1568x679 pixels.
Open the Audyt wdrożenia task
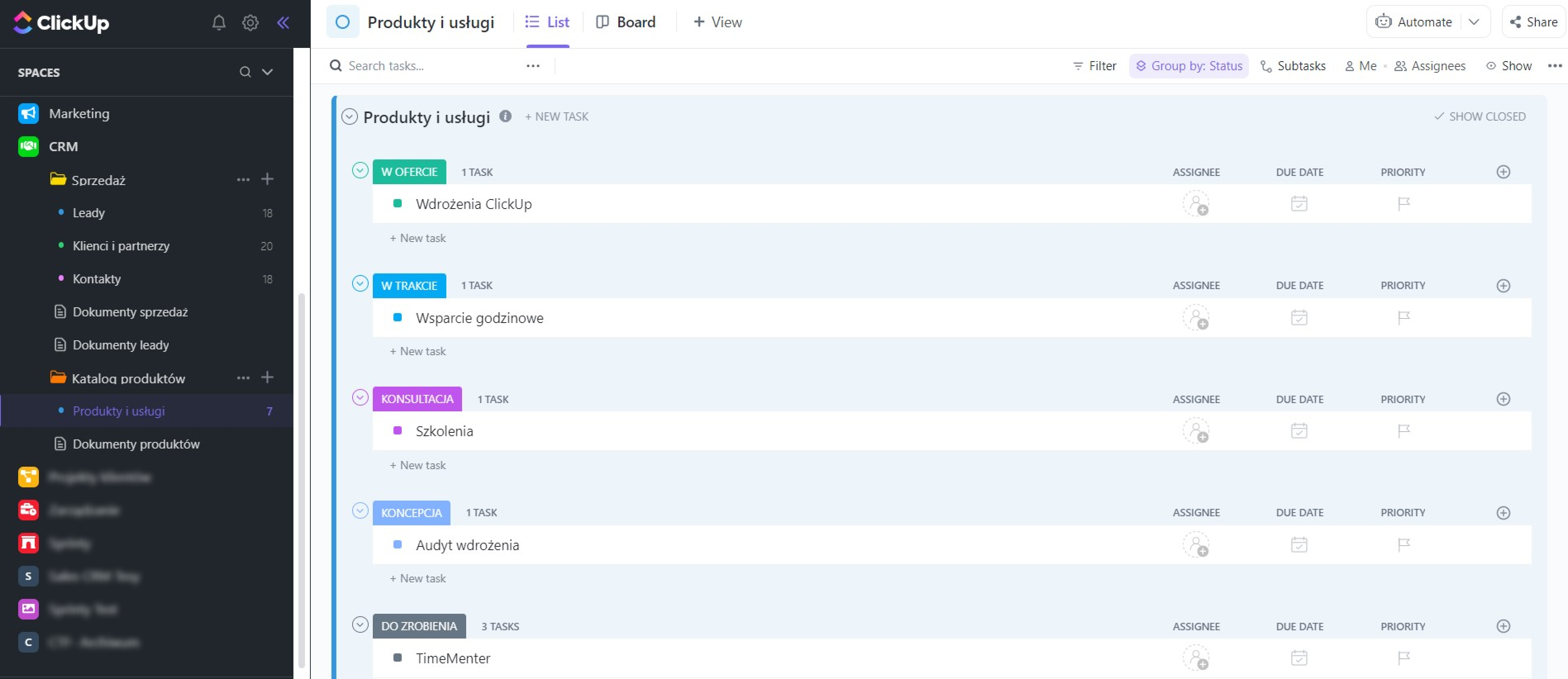pyautogui.click(x=467, y=545)
